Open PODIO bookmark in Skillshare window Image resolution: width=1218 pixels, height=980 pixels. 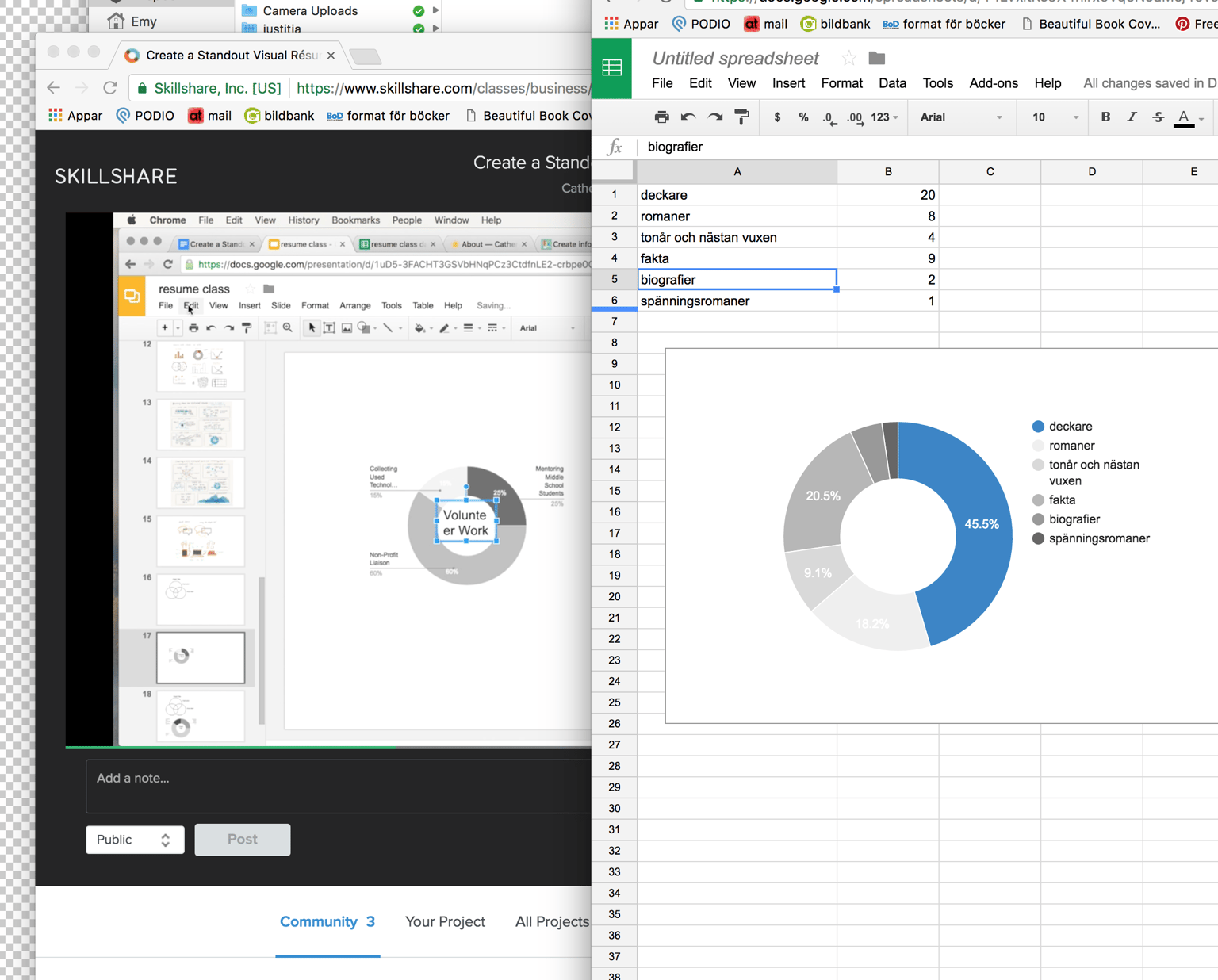coord(145,116)
